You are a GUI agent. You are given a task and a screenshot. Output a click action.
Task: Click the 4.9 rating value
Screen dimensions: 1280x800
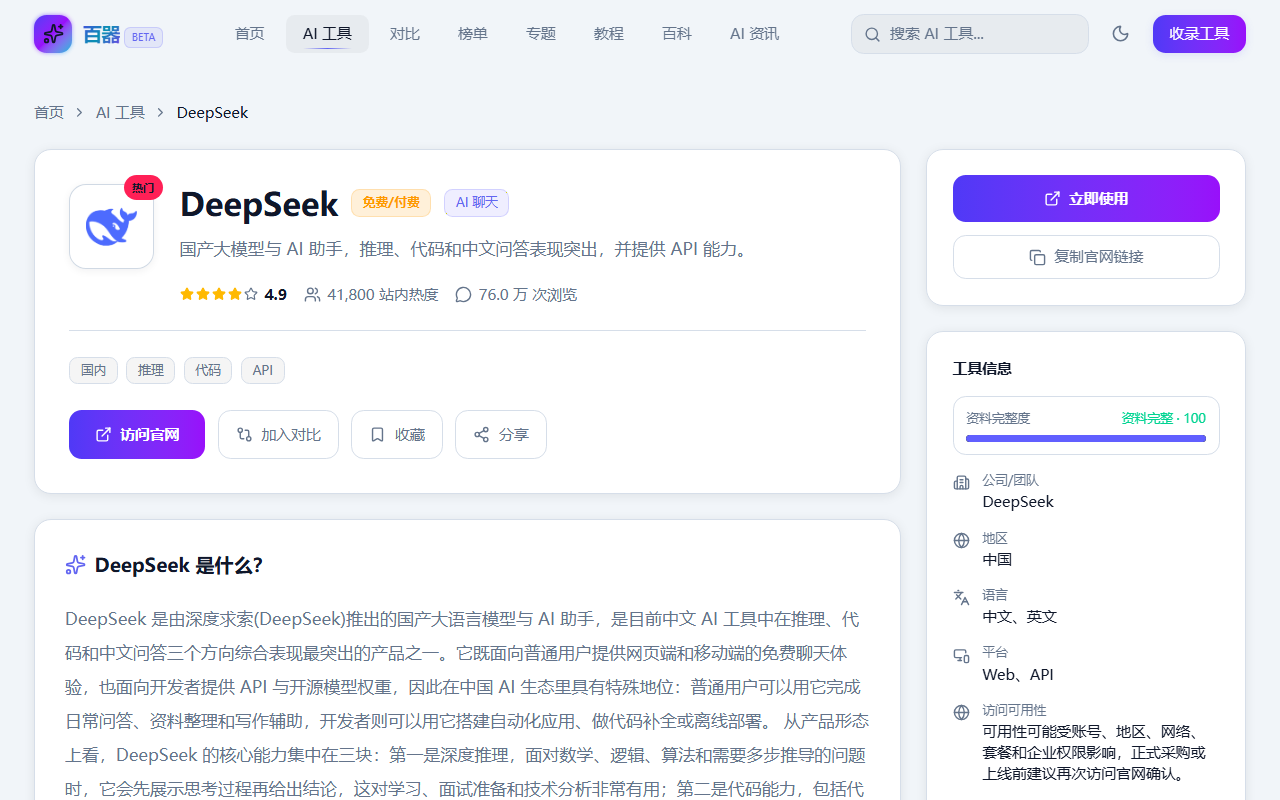tap(276, 295)
